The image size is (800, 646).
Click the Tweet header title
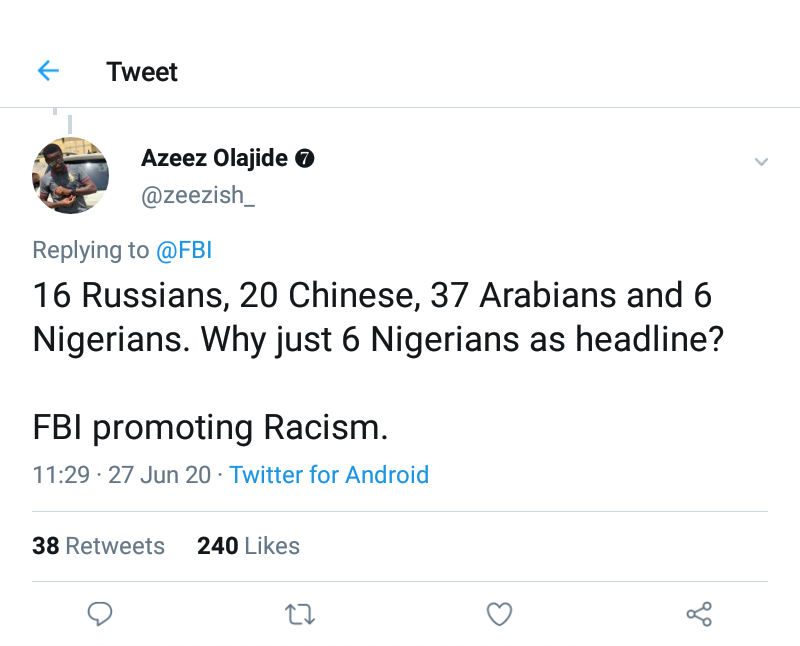[142, 72]
